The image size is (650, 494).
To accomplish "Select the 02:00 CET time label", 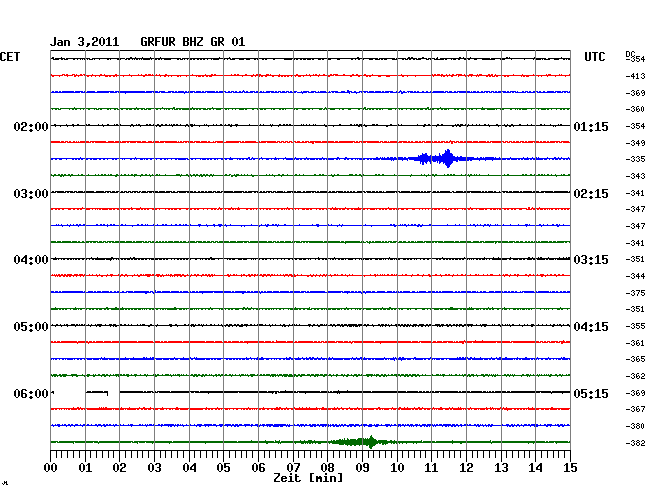I will tap(31, 126).
